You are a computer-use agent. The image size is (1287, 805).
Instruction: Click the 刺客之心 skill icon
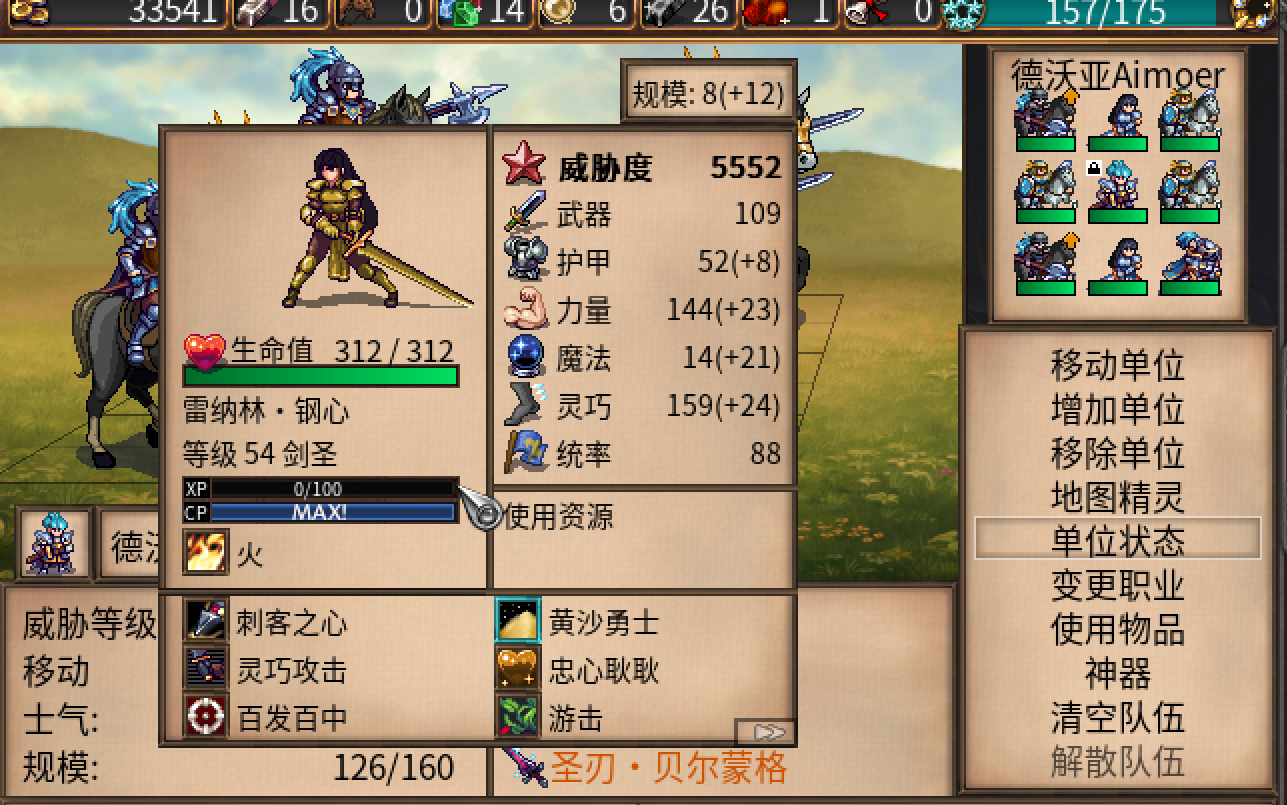click(205, 622)
